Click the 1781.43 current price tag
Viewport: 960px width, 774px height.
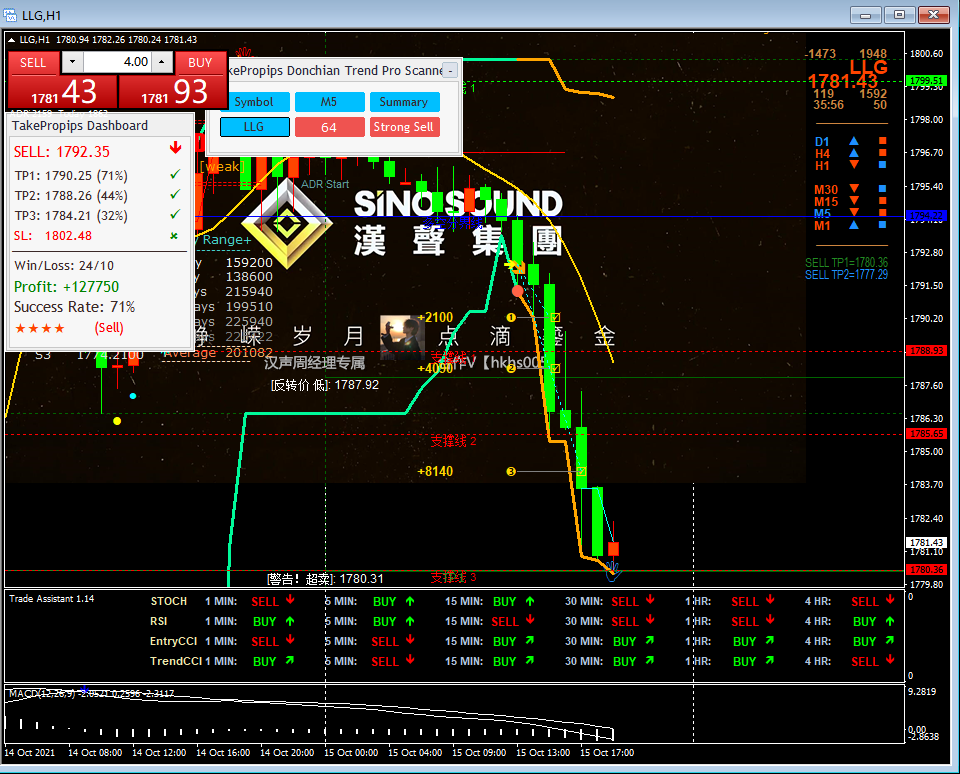926,543
